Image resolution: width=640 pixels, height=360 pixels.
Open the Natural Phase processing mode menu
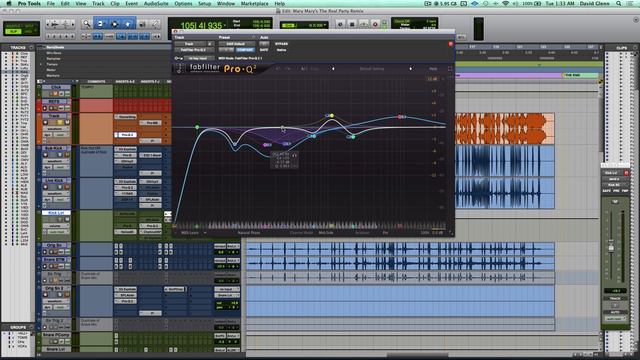coord(249,233)
